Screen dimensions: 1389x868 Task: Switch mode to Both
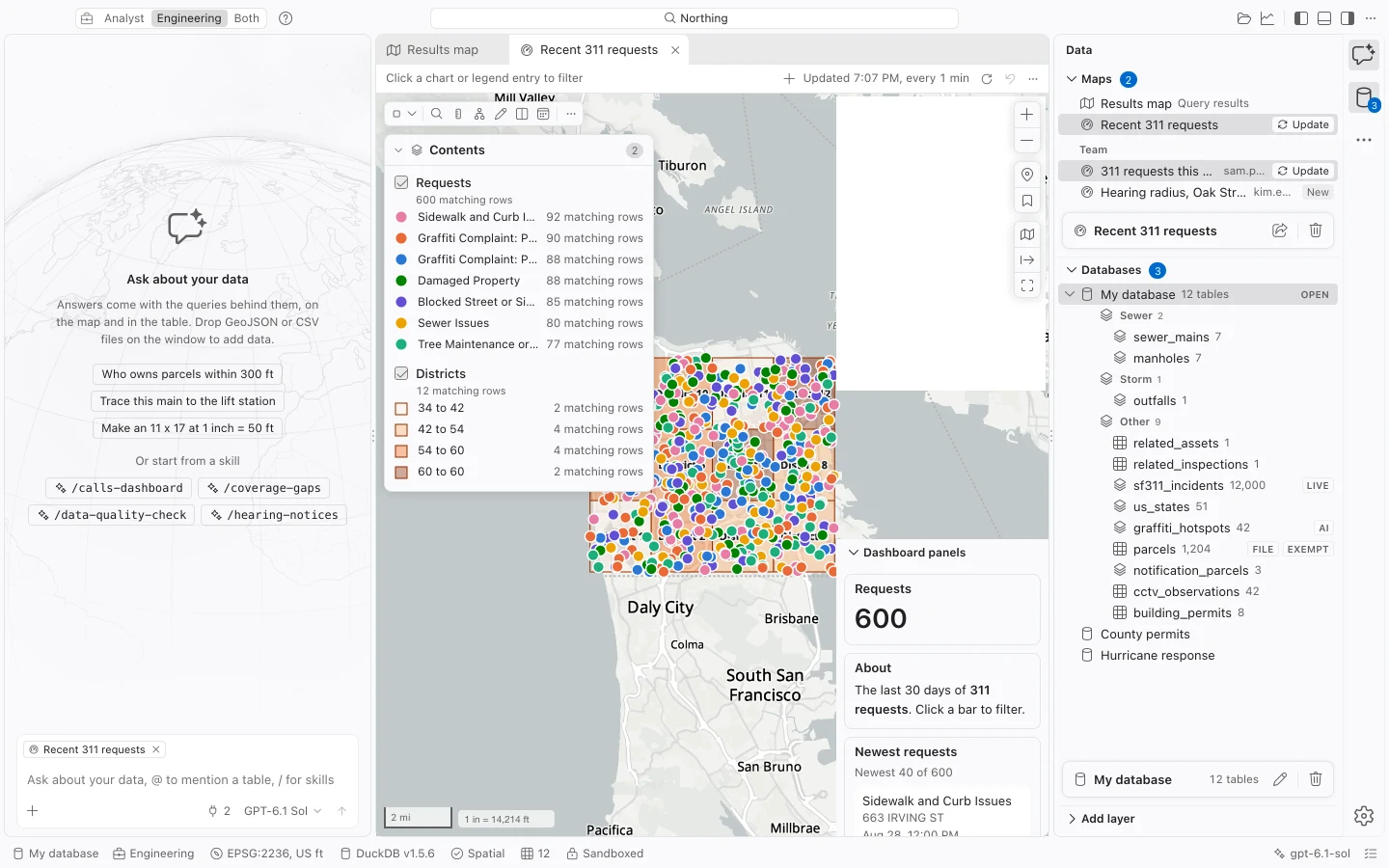click(x=247, y=18)
